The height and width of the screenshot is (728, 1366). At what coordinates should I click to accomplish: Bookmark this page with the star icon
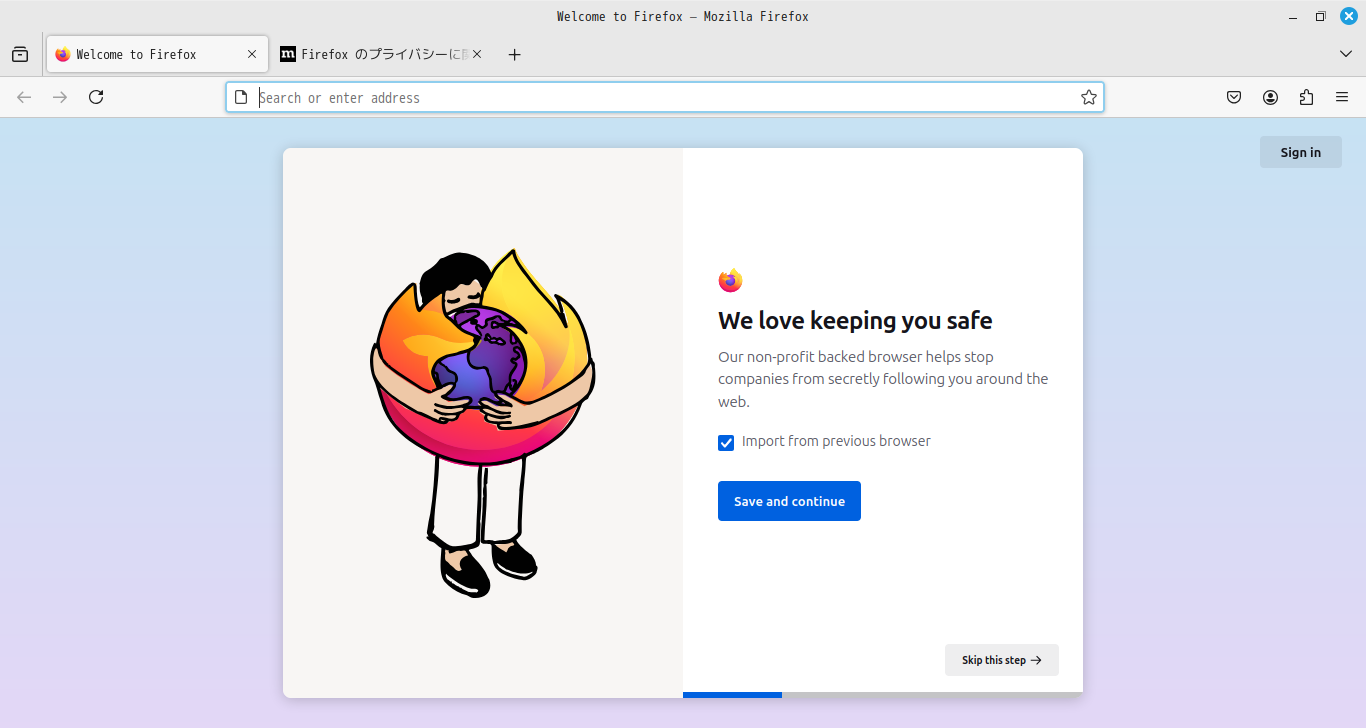click(x=1089, y=97)
